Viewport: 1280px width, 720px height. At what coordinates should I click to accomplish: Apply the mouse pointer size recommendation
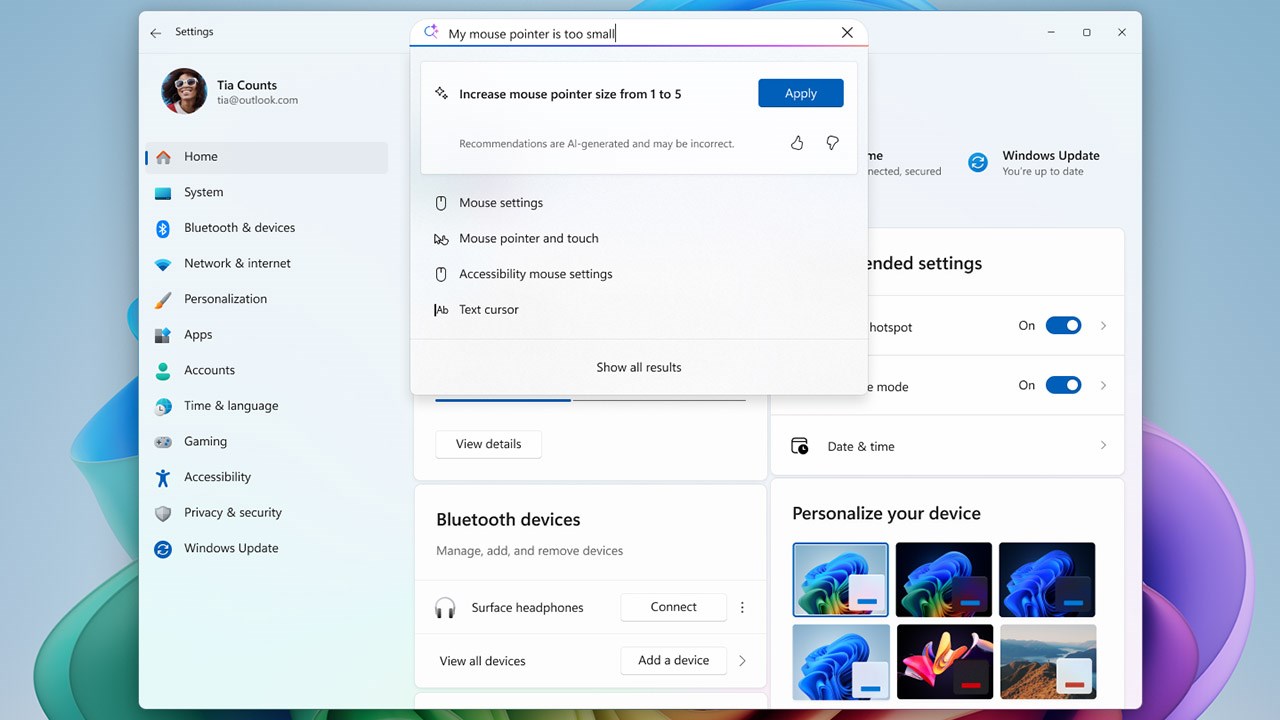801,93
